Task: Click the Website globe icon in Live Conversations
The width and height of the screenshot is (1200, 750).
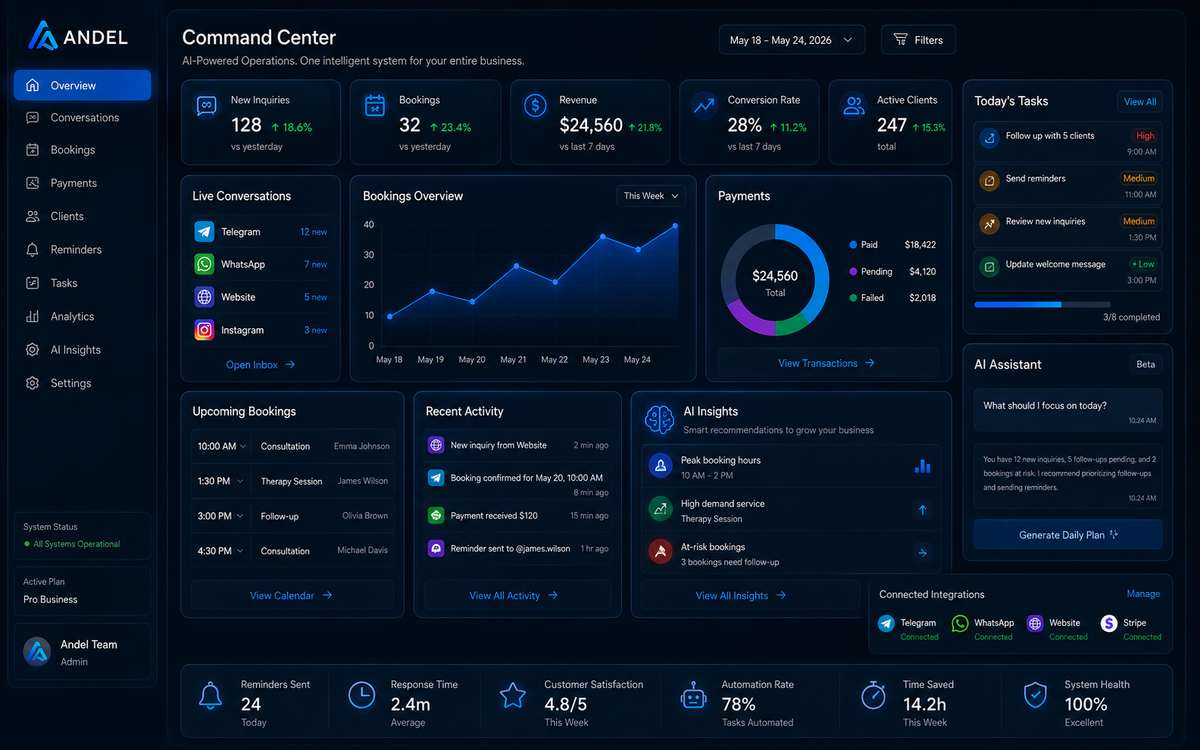Action: point(204,297)
